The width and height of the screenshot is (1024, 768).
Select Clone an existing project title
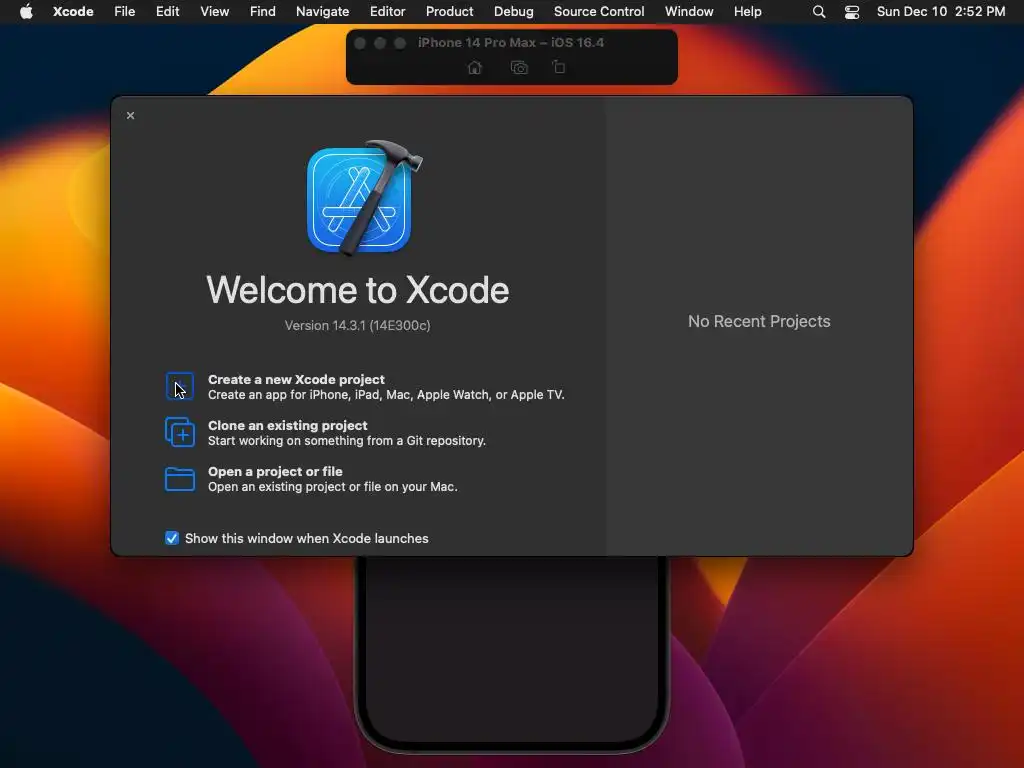click(x=288, y=425)
